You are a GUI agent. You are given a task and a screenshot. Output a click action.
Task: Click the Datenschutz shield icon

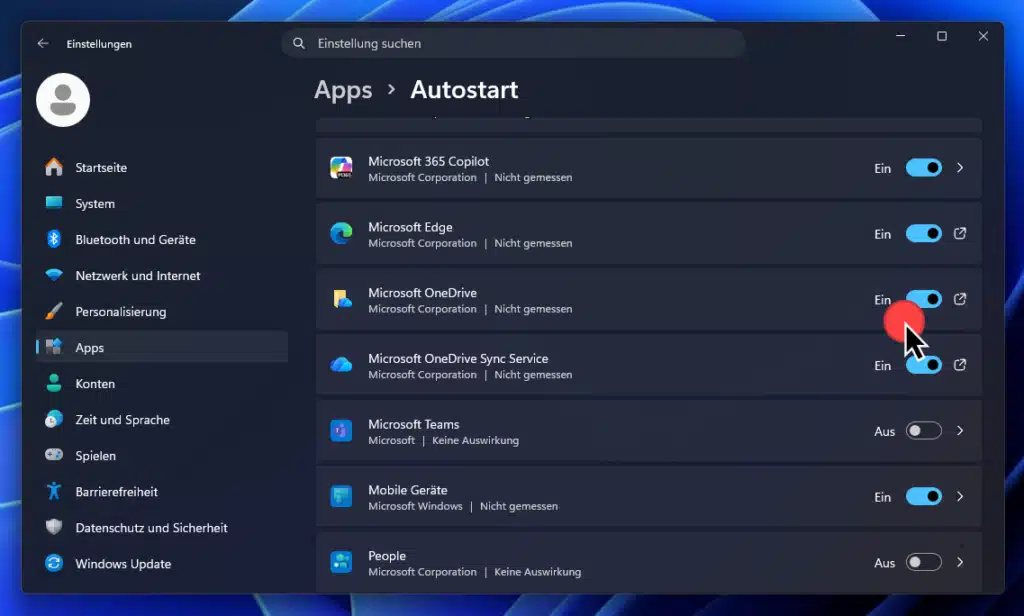(x=54, y=527)
